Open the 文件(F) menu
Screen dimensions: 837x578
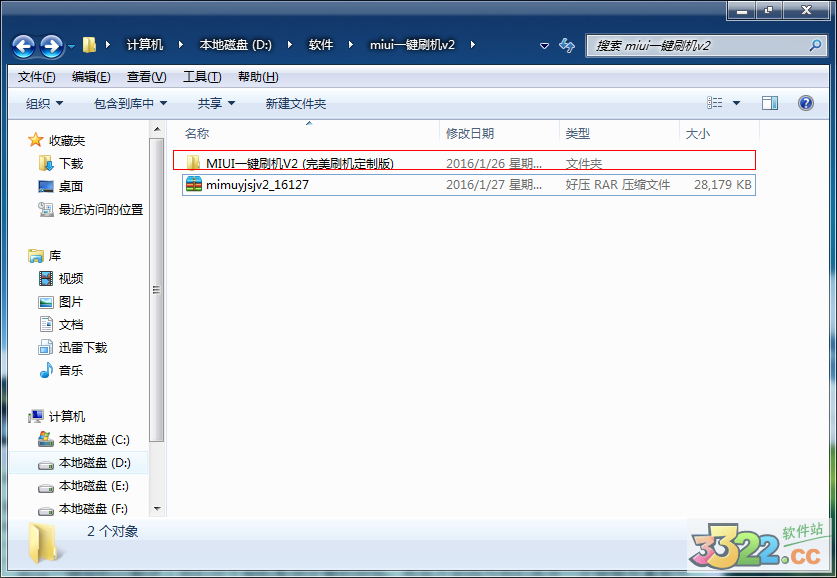36,77
